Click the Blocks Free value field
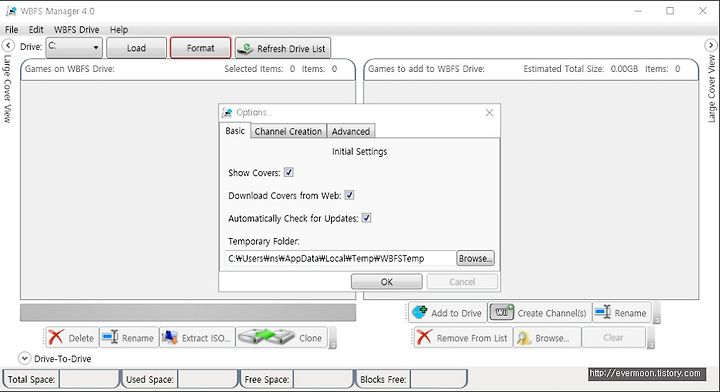This screenshot has width=720, height=392. pos(439,379)
